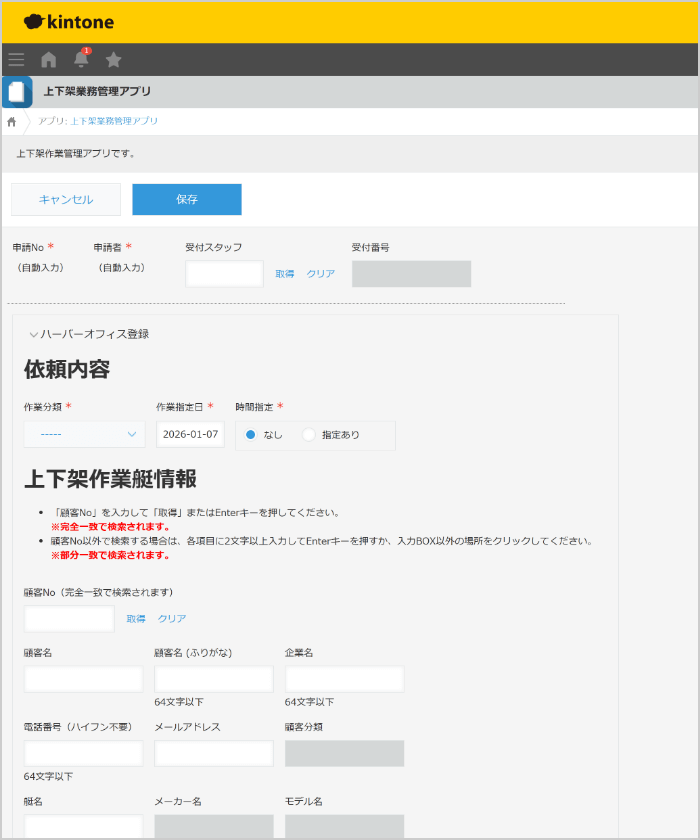The image size is (700, 840).
Task: Click クリア next to 顧客No field
Action: pos(172,619)
